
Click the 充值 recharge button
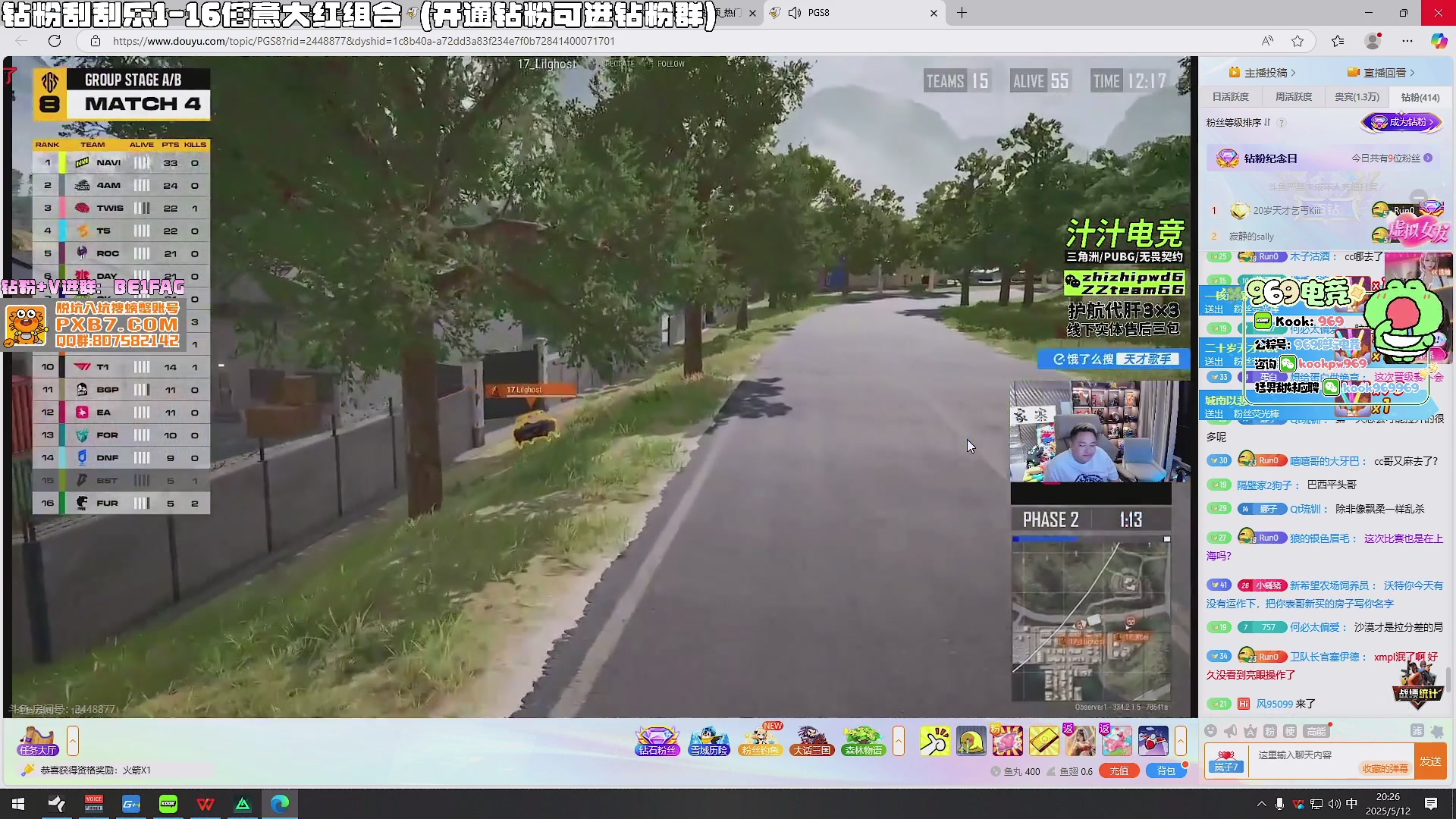tap(1119, 771)
